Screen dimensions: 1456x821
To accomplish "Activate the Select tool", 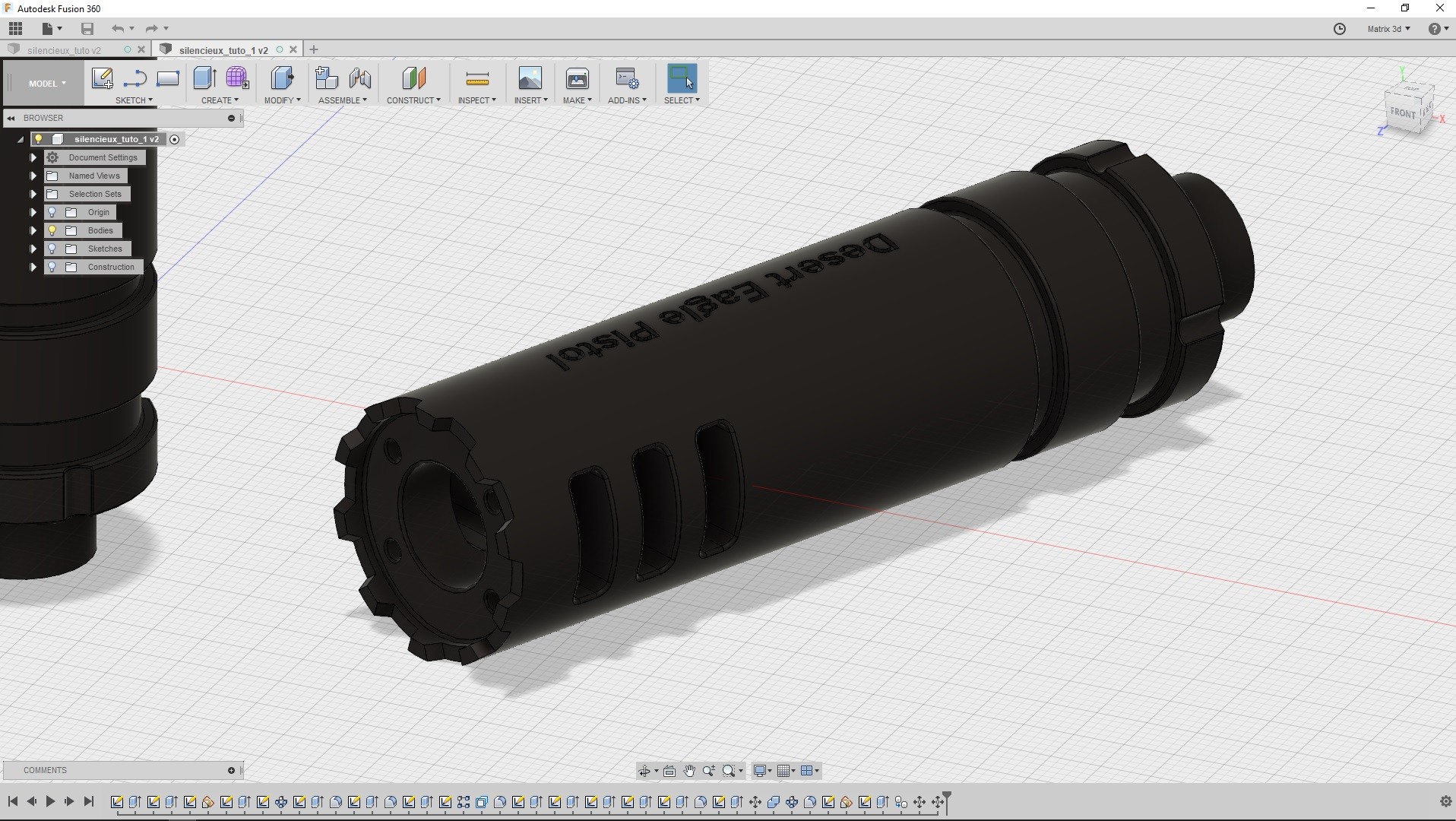I will coord(682,78).
